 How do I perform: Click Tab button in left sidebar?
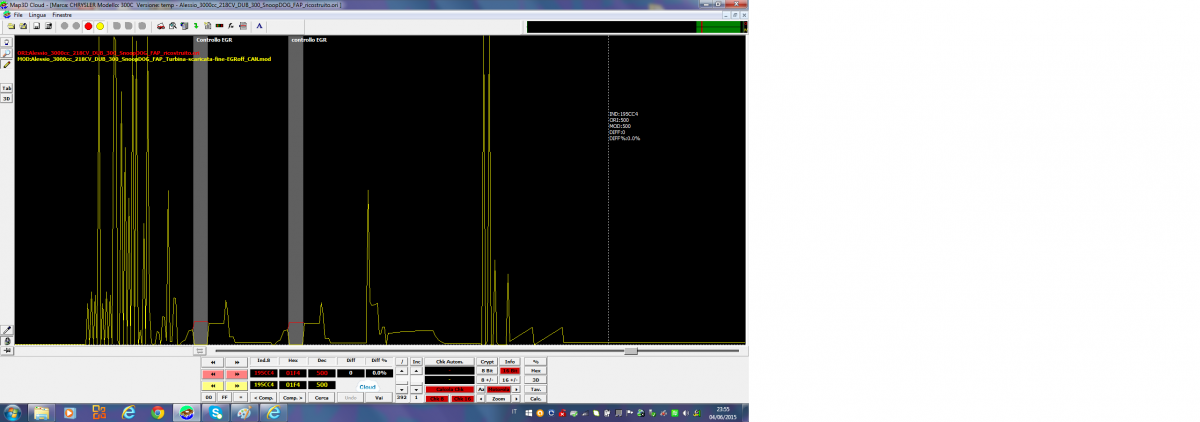coord(6,88)
